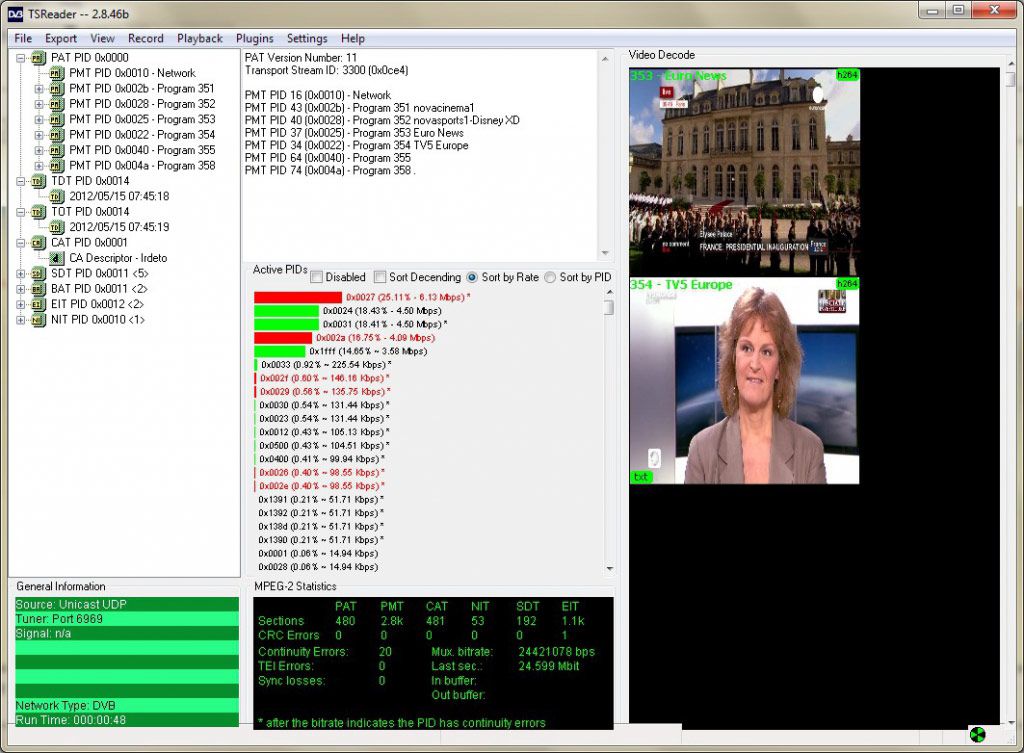This screenshot has height=753, width=1024.
Task: Expand the NIT PID 0x0010 node
Action: click(20, 320)
